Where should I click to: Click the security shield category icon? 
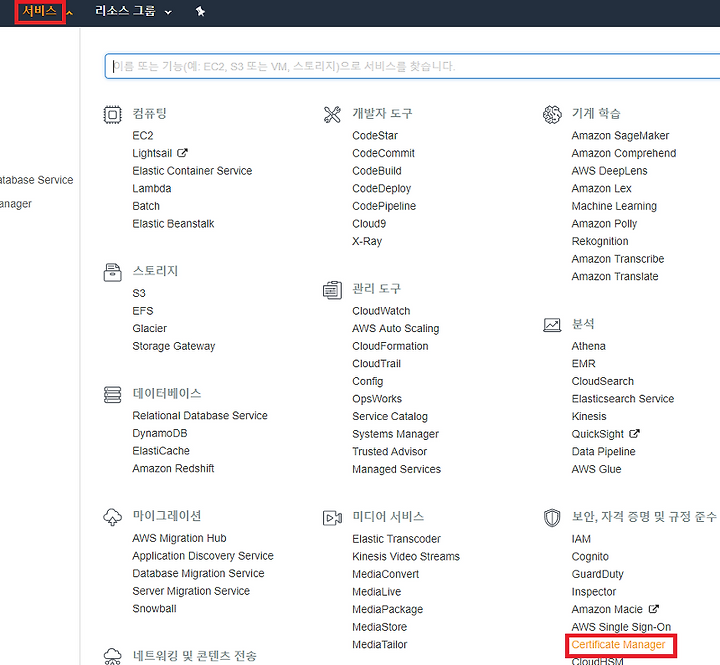click(551, 518)
